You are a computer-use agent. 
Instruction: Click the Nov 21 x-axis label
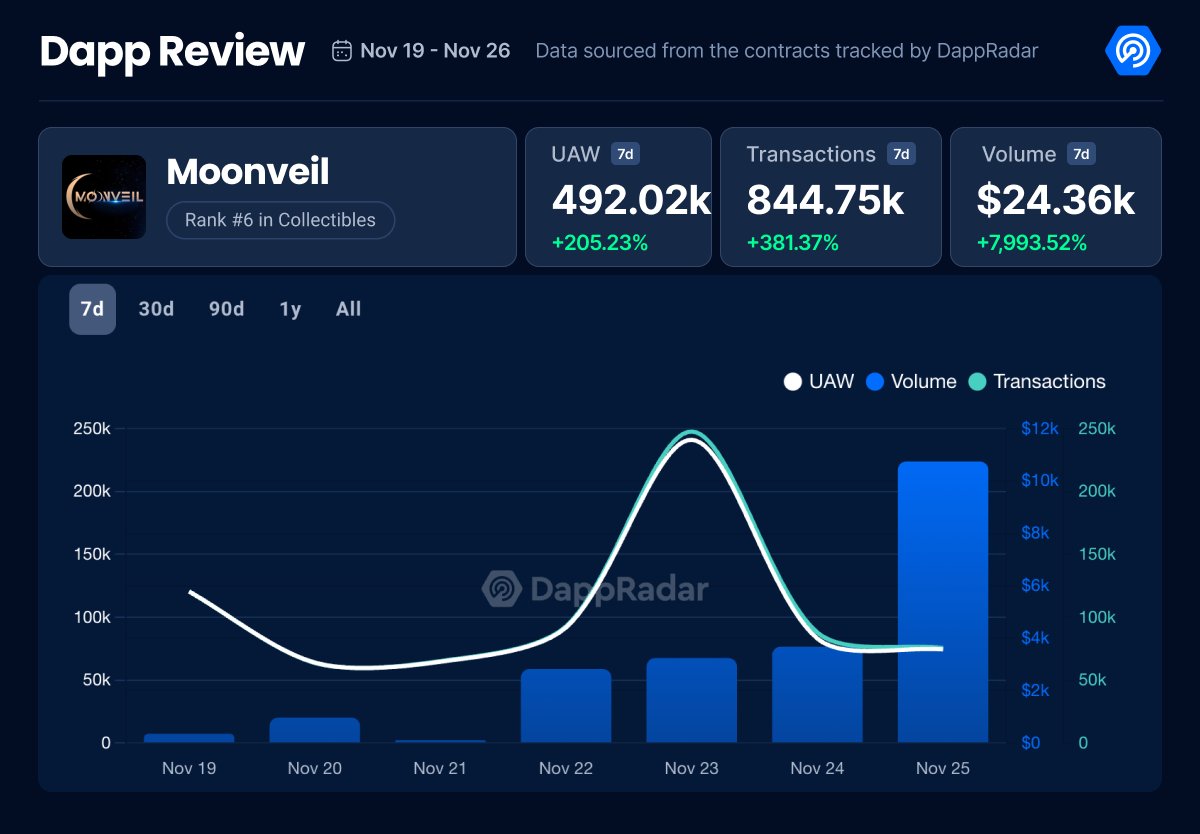point(440,768)
